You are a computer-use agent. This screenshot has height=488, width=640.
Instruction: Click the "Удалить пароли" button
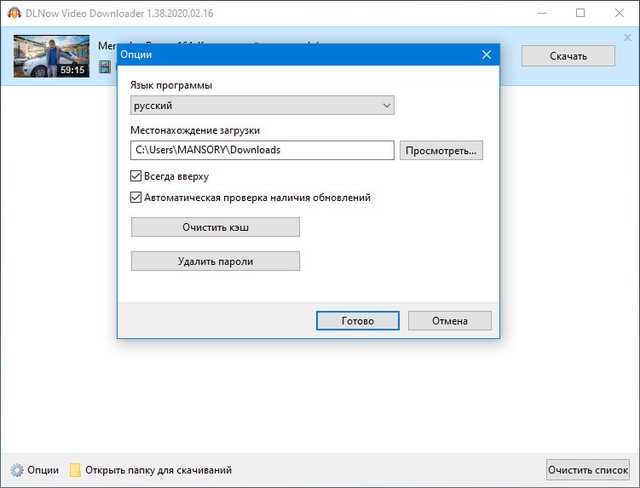click(x=215, y=261)
